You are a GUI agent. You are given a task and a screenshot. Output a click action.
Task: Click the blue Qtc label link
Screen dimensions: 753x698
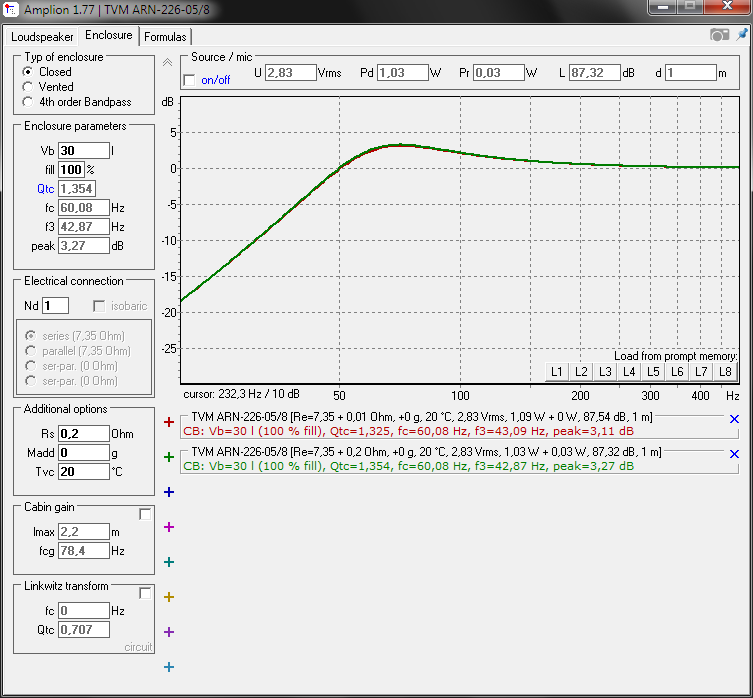45,189
